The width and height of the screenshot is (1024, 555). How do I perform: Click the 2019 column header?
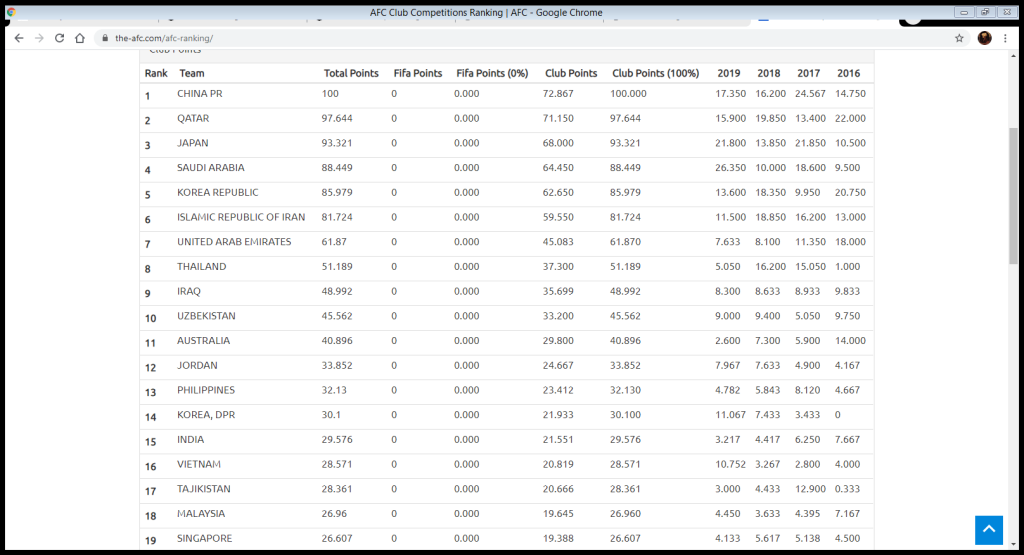(729, 73)
